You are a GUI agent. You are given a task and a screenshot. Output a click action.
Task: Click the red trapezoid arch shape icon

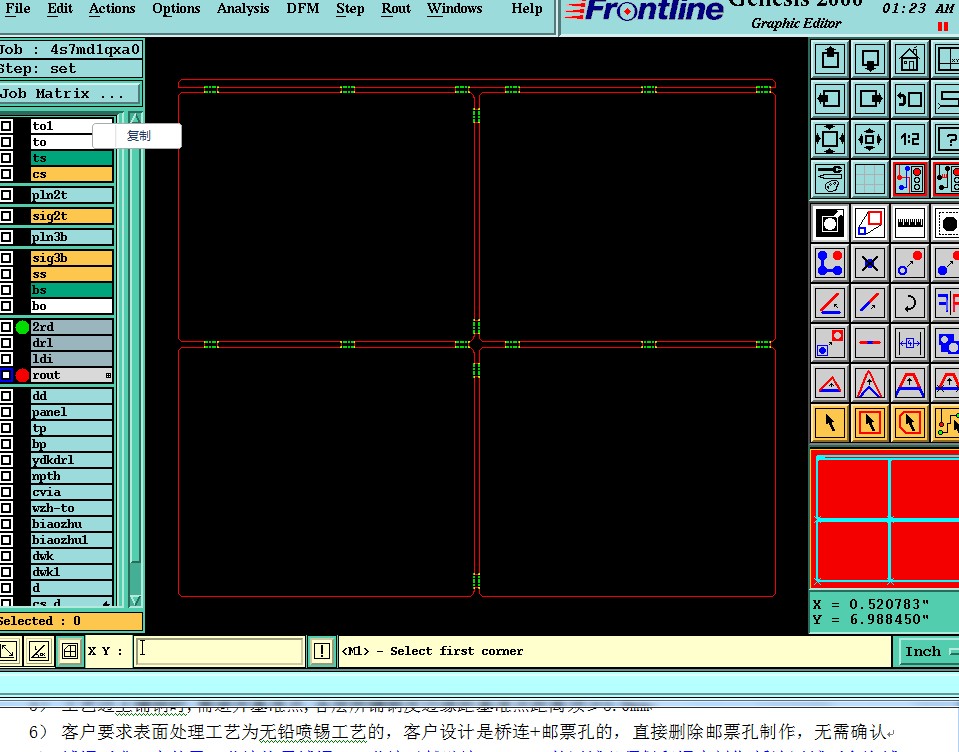pyautogui.click(x=909, y=383)
